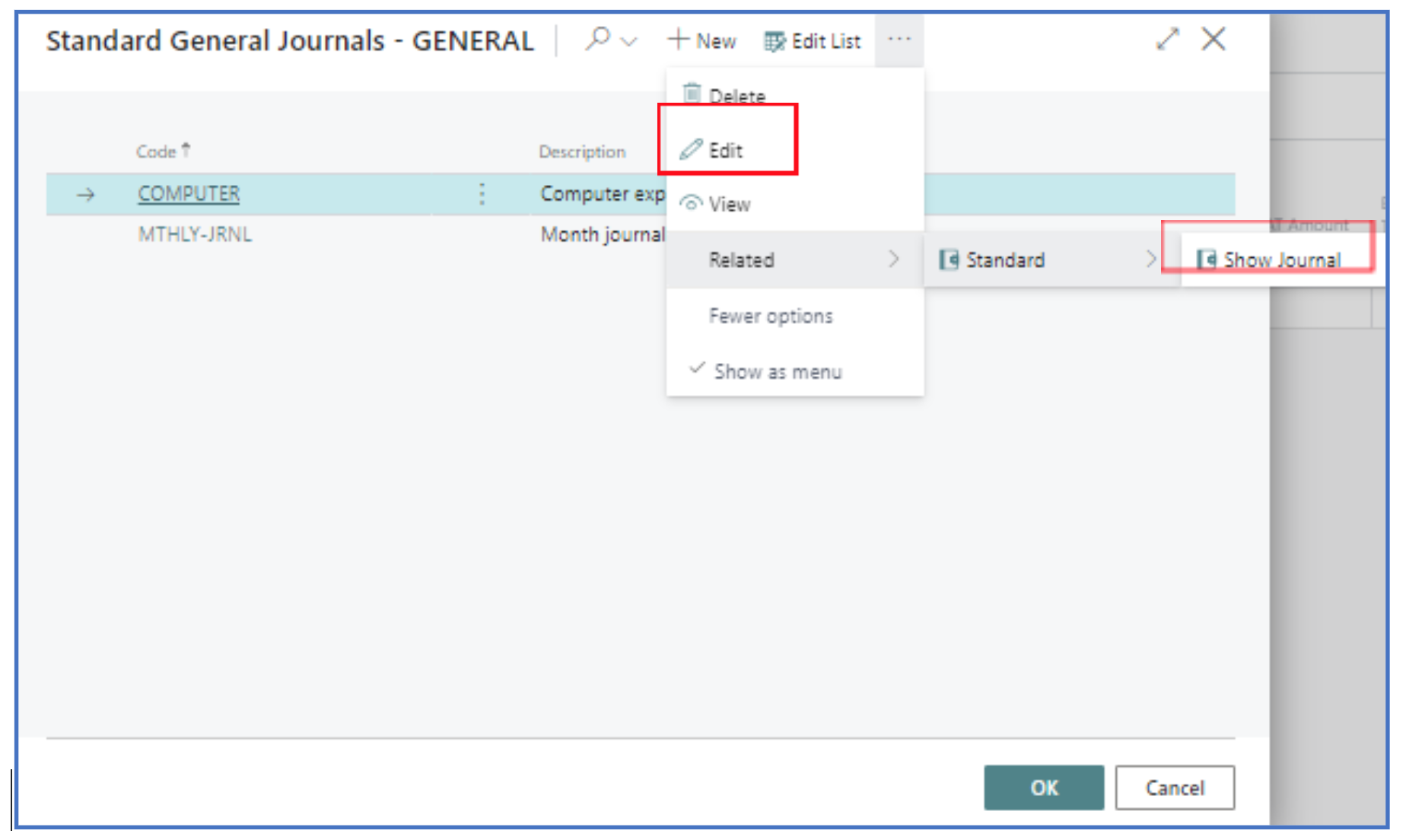This screenshot has width=1406, height=840.
Task: Open the search dropdown chevron
Action: point(629,42)
